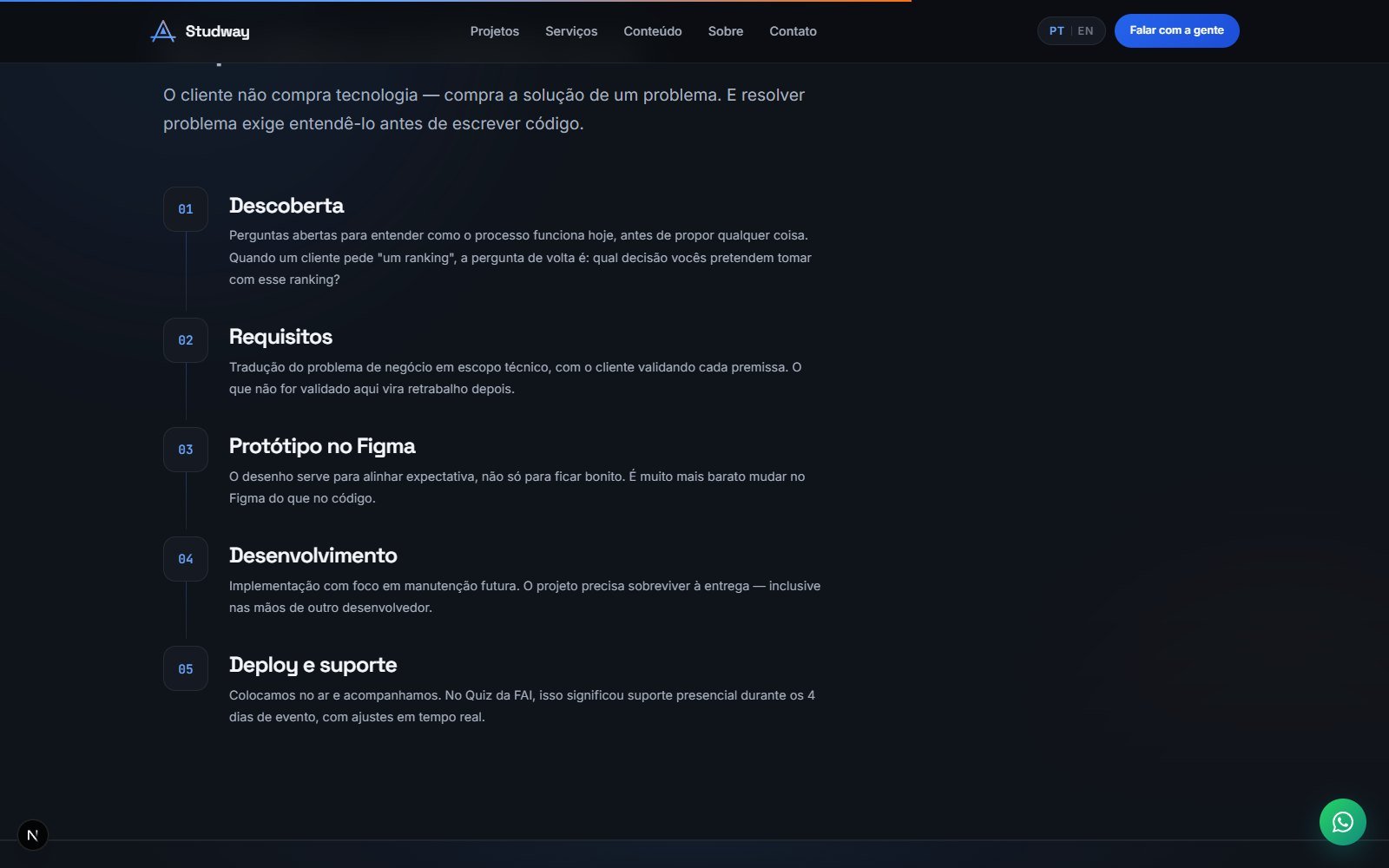
Task: Open the Projetos menu item
Action: [495, 31]
